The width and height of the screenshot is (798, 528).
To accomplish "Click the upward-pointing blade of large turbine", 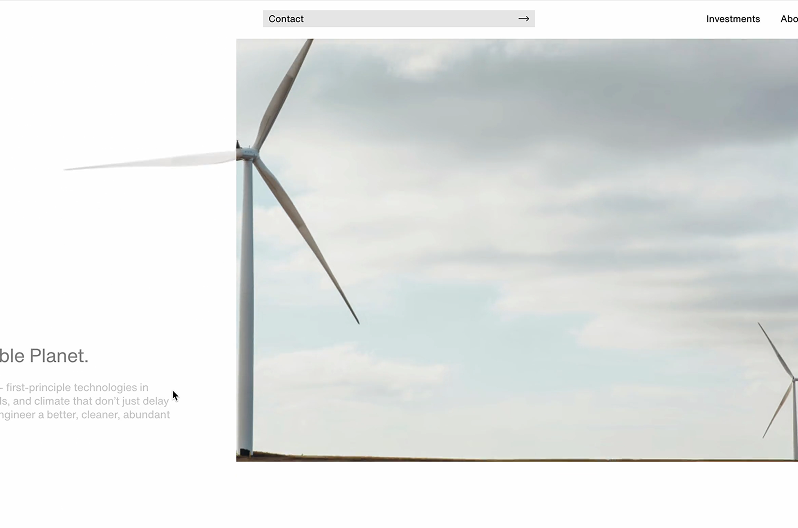I will point(283,92).
